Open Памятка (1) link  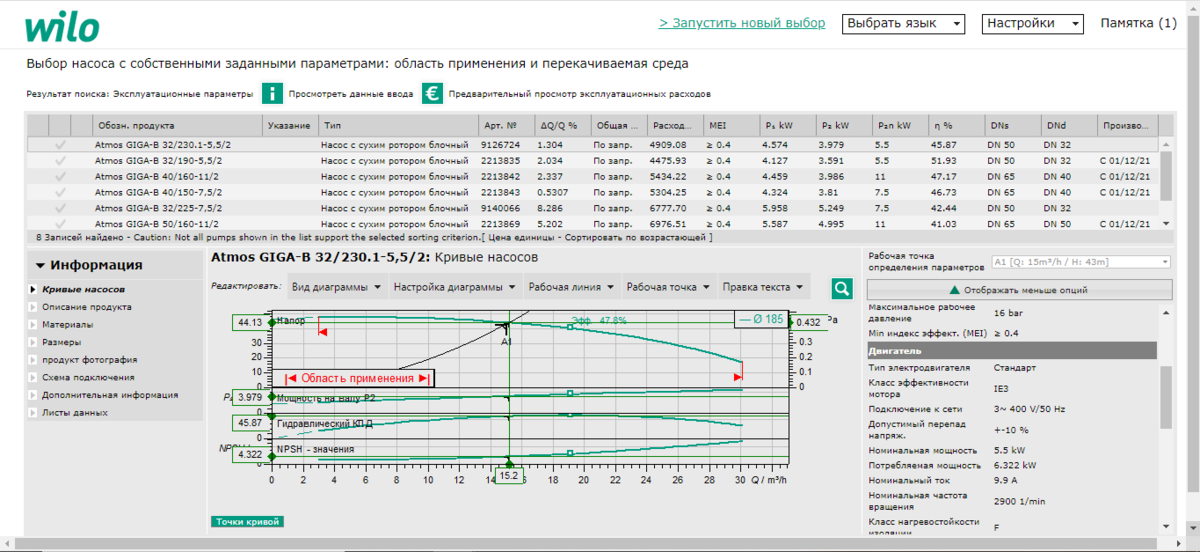click(1138, 23)
